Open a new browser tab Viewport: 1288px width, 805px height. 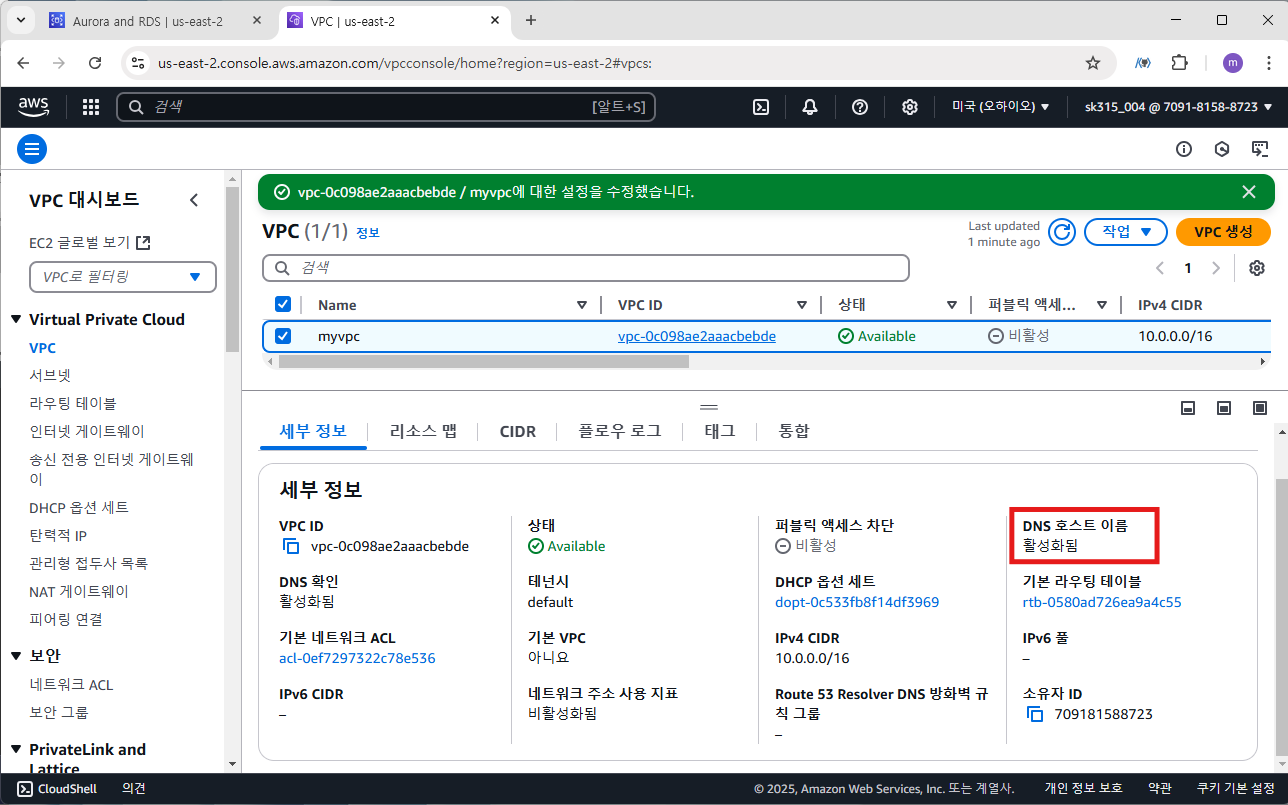pos(531,20)
